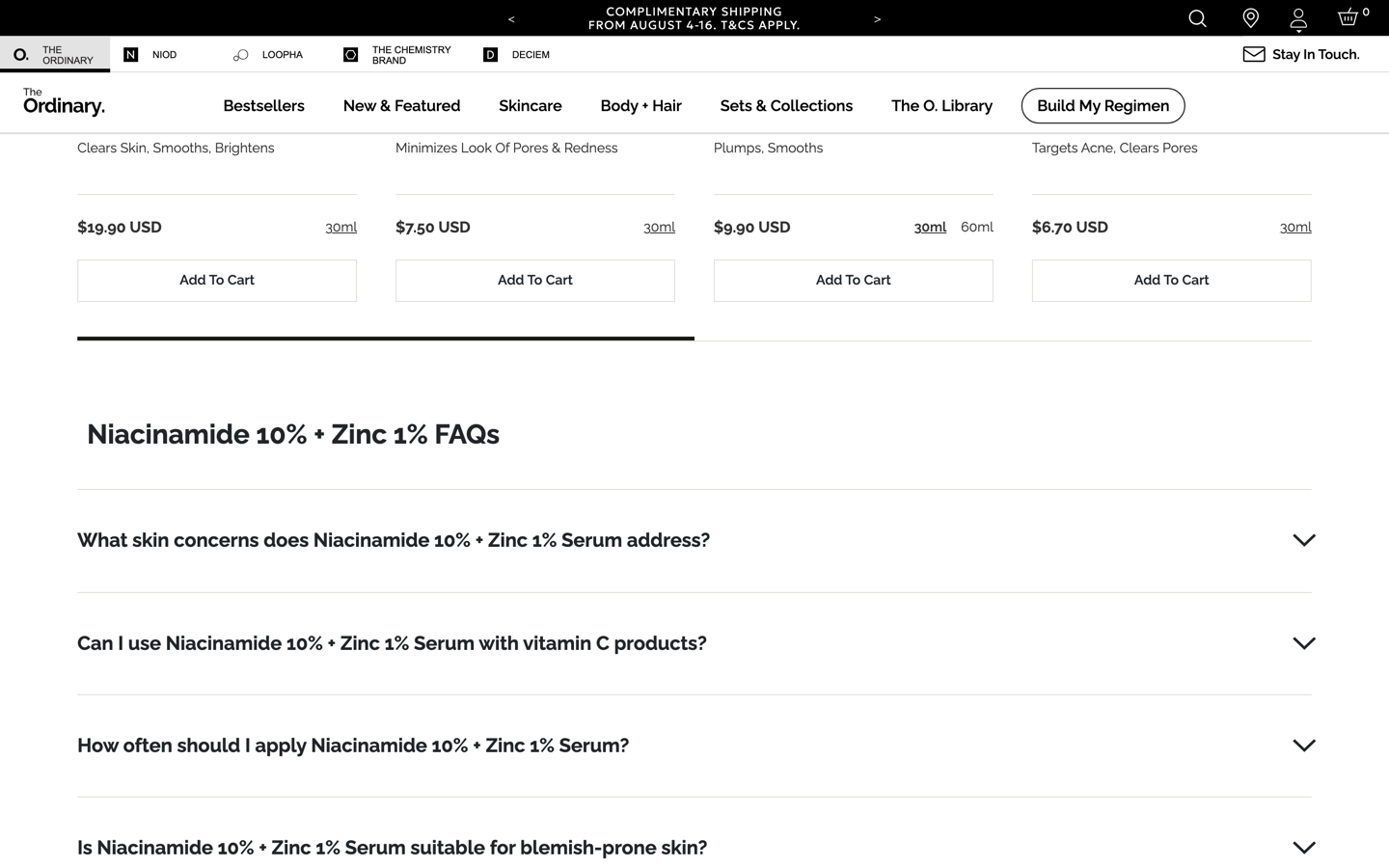1389x868 pixels.
Task: Open the search icon in top bar
Action: tap(1197, 18)
